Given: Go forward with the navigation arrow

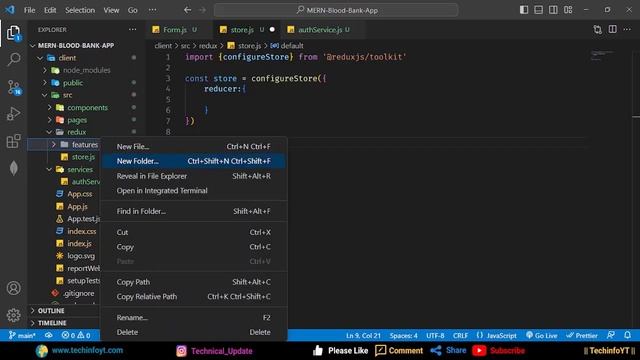Looking at the screenshot, I should [x=202, y=10].
